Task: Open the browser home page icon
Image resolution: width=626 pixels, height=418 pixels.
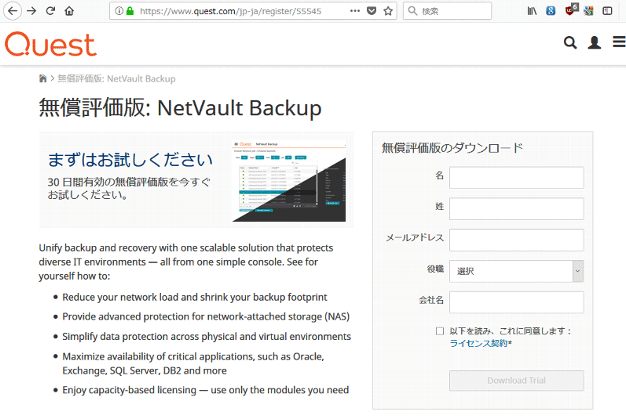Action: pos(69,11)
